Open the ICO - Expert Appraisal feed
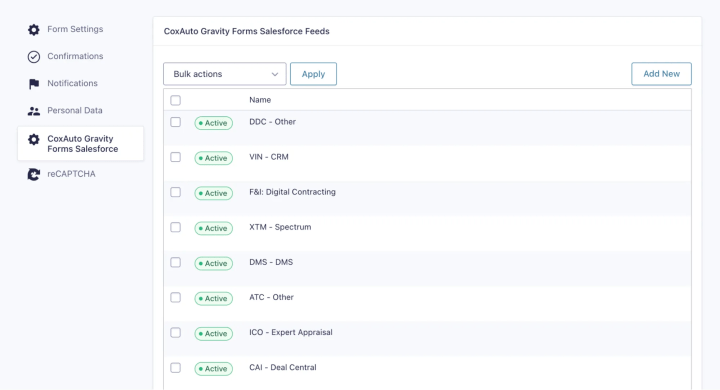This screenshot has height=390, width=720. [x=291, y=333]
